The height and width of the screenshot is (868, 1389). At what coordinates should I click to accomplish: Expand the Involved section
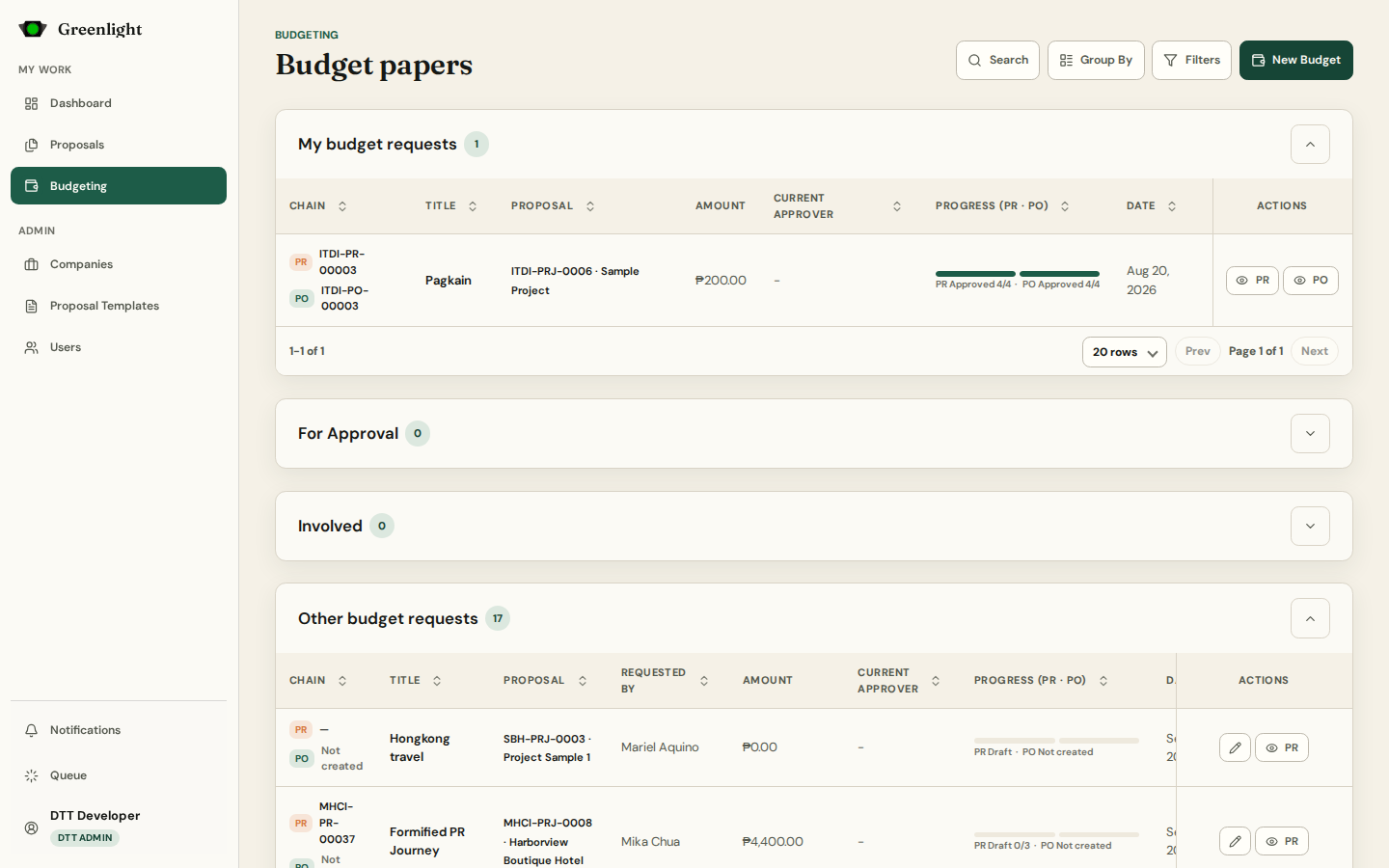1310,527
